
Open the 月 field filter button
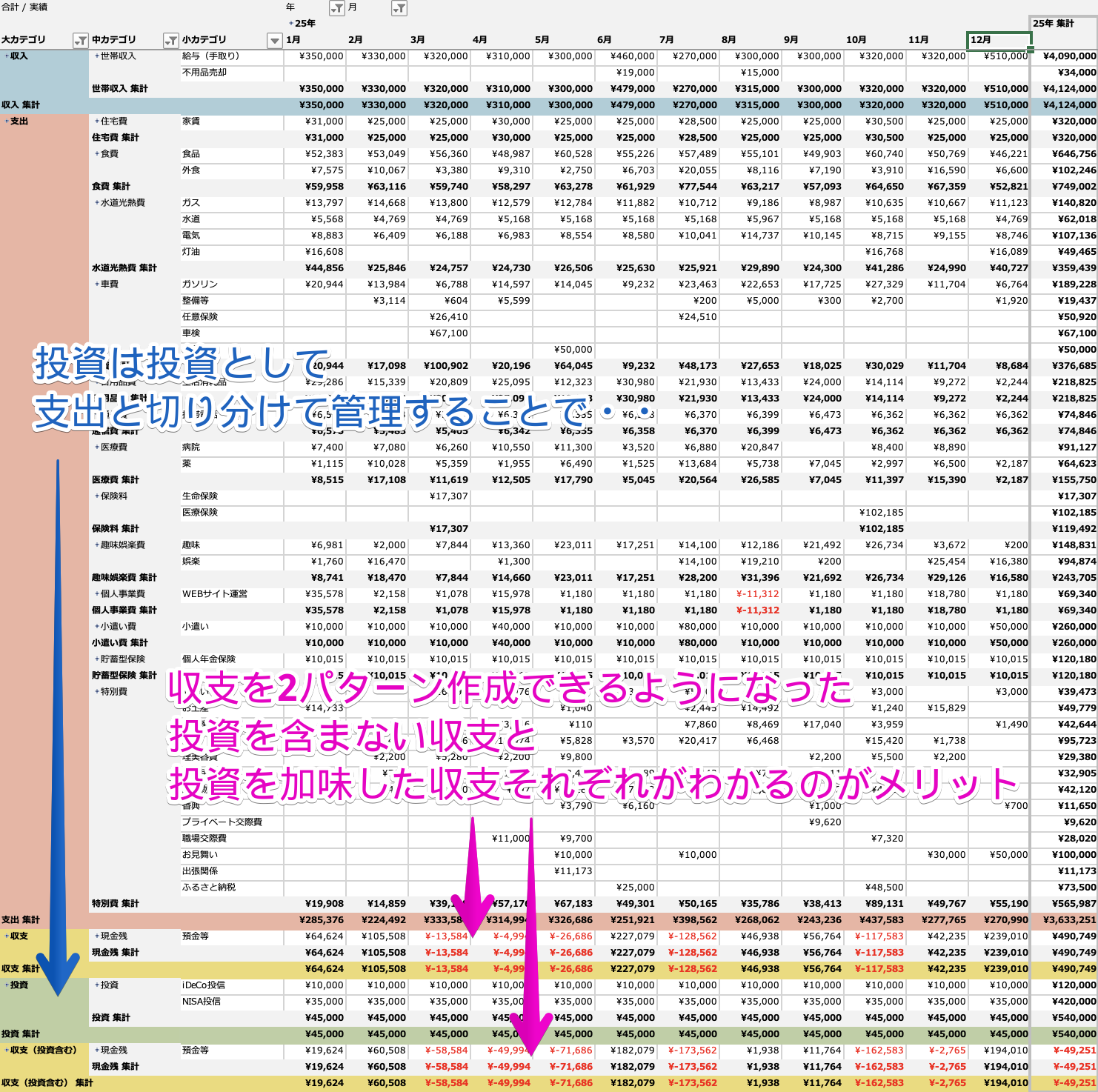399,8
